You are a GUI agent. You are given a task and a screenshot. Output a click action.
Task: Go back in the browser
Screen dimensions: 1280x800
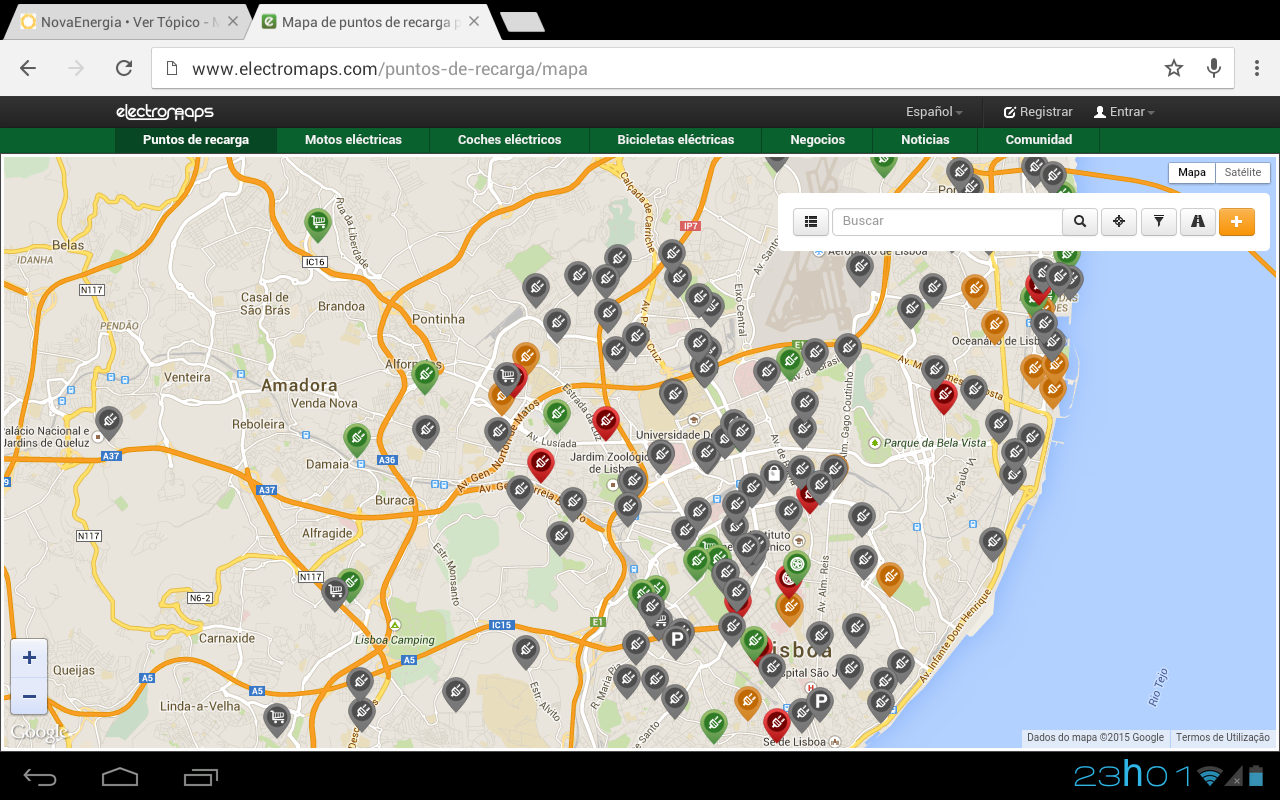tap(28, 68)
